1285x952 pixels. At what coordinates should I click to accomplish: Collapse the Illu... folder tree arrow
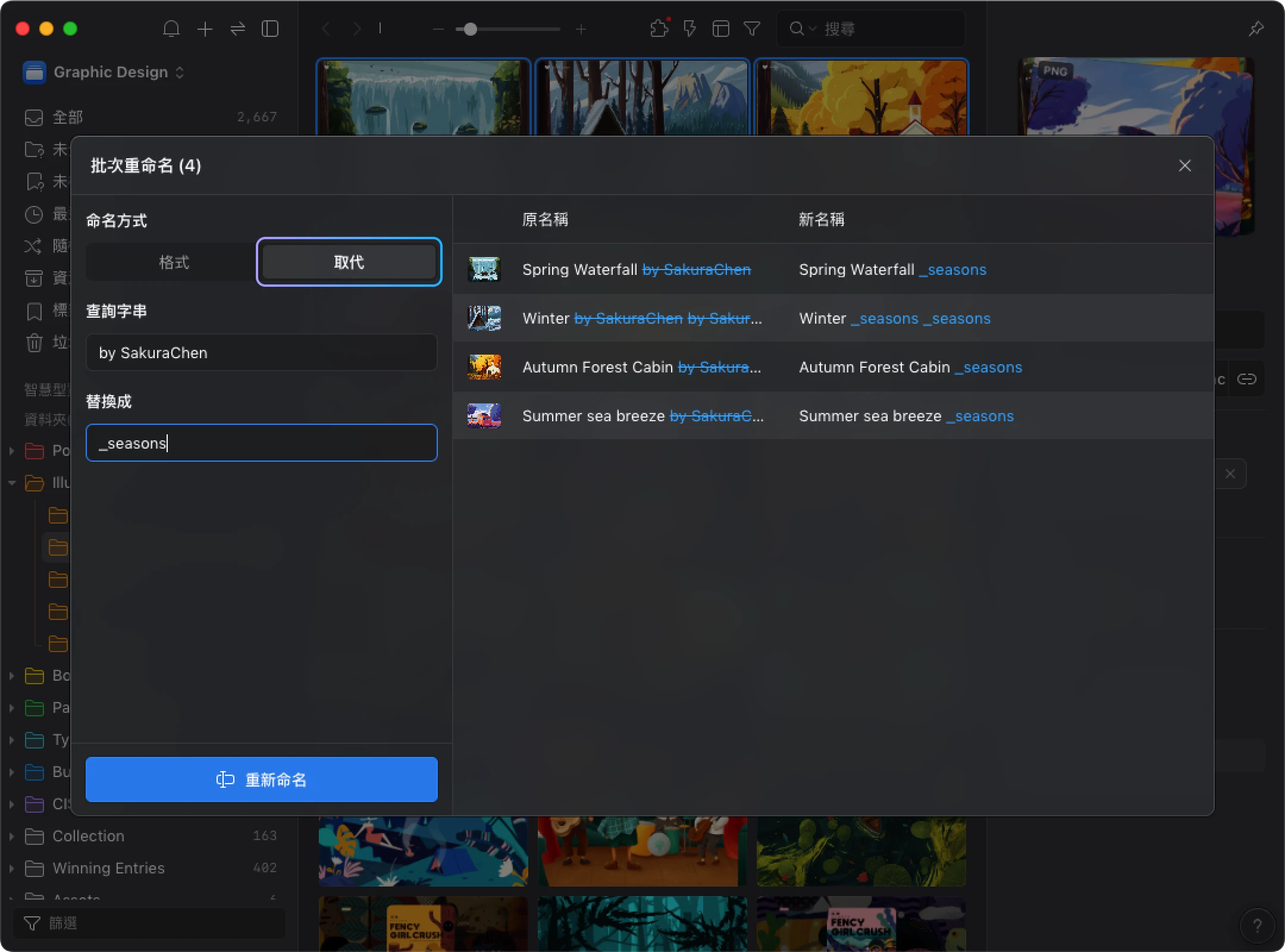[11, 483]
